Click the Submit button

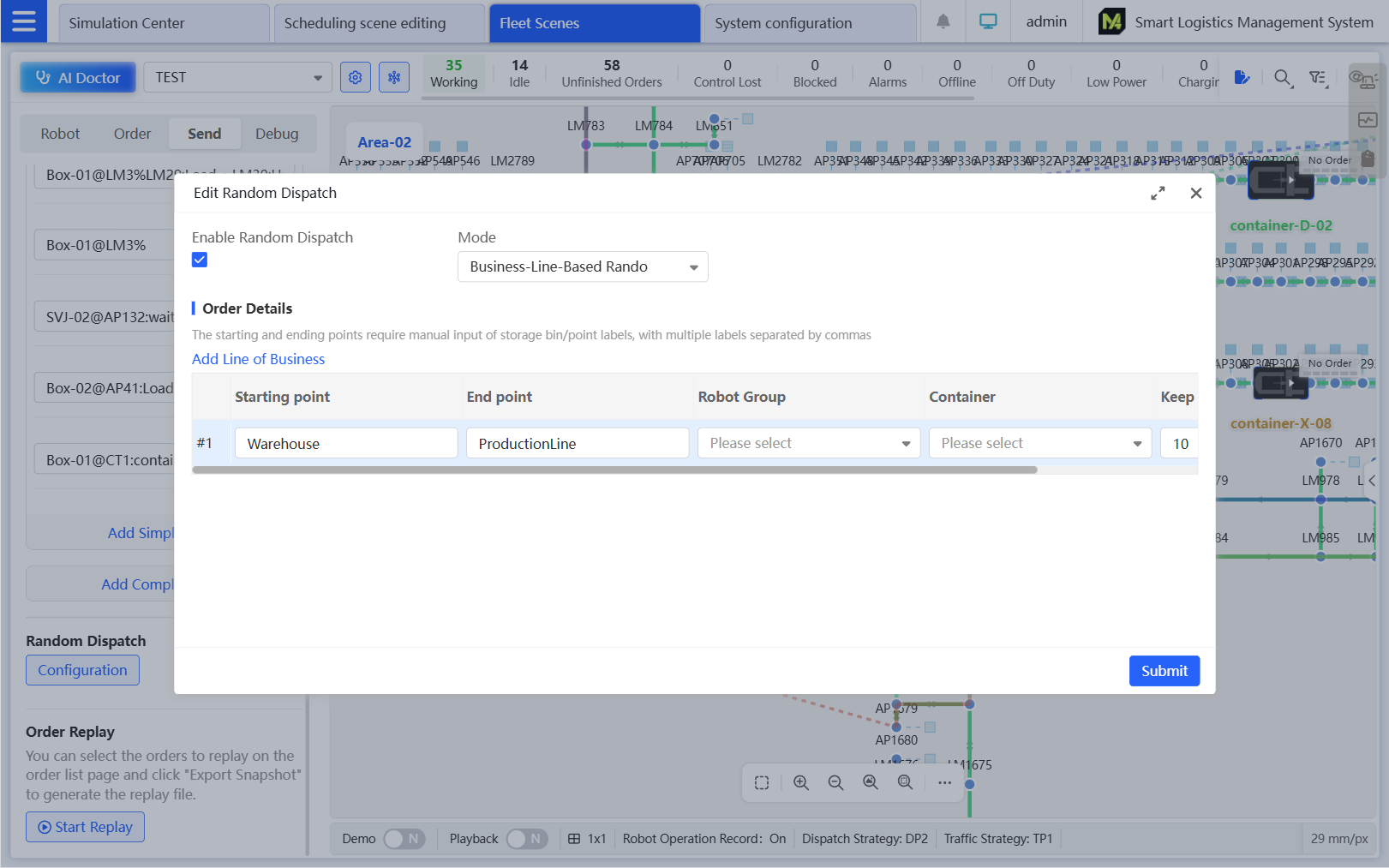pos(1164,671)
